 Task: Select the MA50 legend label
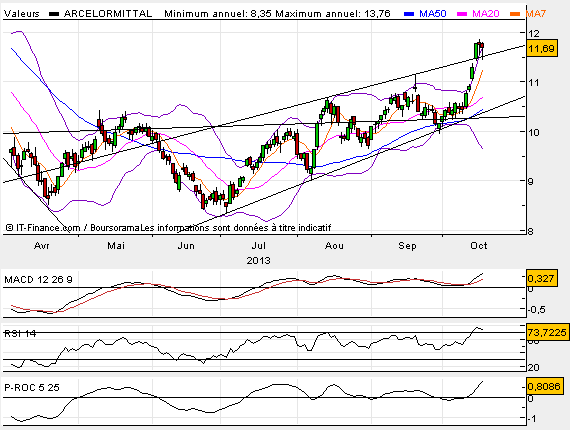433,14
